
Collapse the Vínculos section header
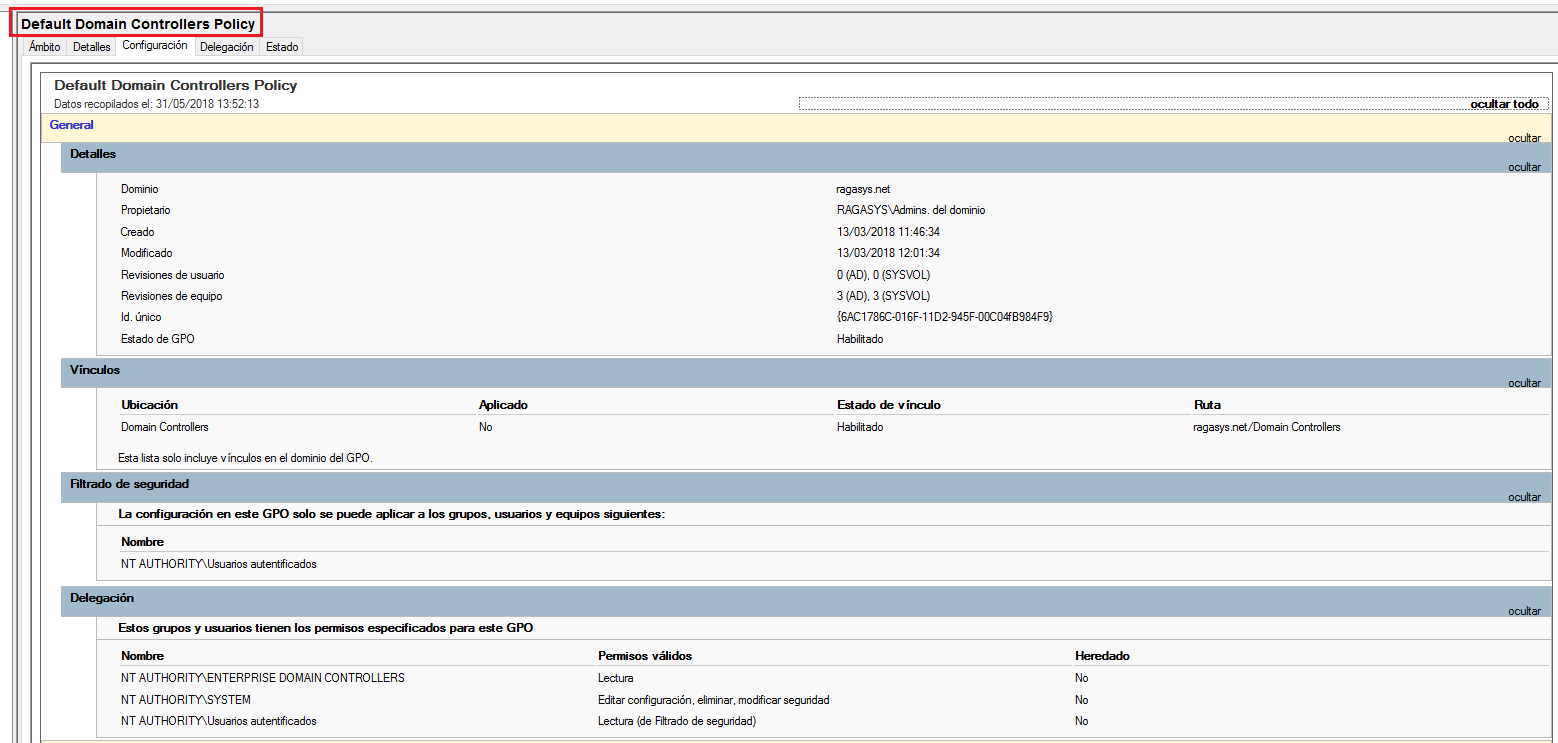(92, 370)
